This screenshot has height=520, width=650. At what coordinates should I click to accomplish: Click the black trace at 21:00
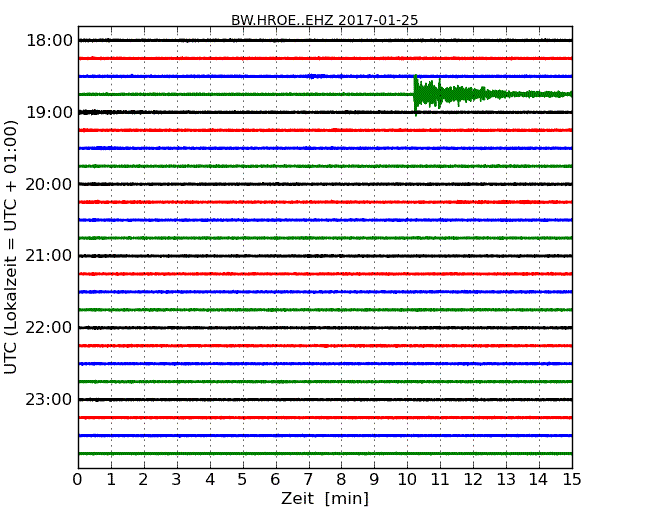(325, 256)
